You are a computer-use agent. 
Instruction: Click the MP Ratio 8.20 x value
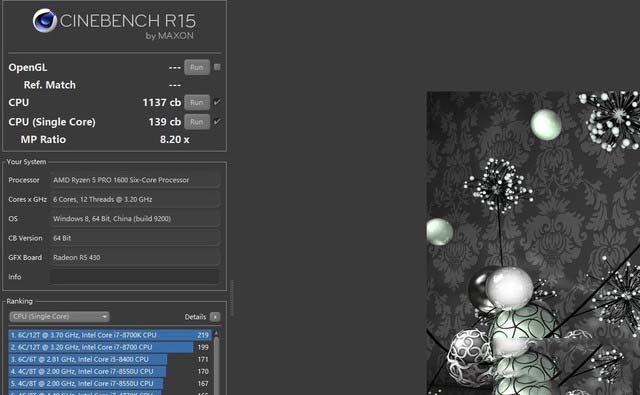click(174, 140)
